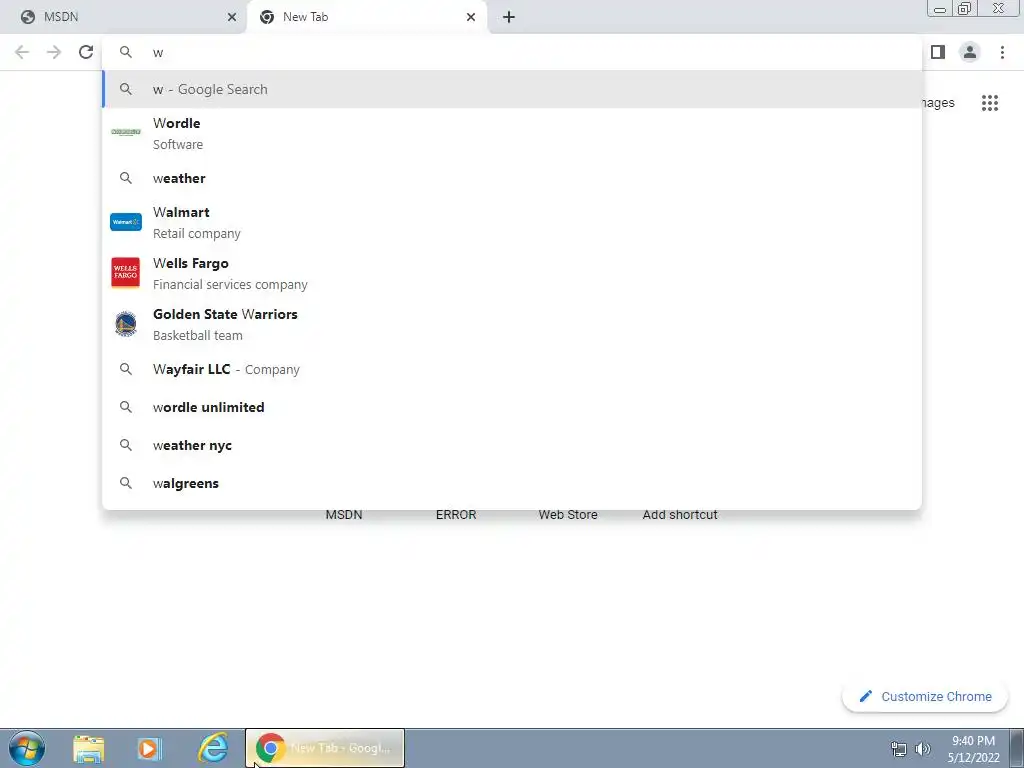Click the Warriors team logo thumbnail
The width and height of the screenshot is (1024, 768).
pos(125,324)
